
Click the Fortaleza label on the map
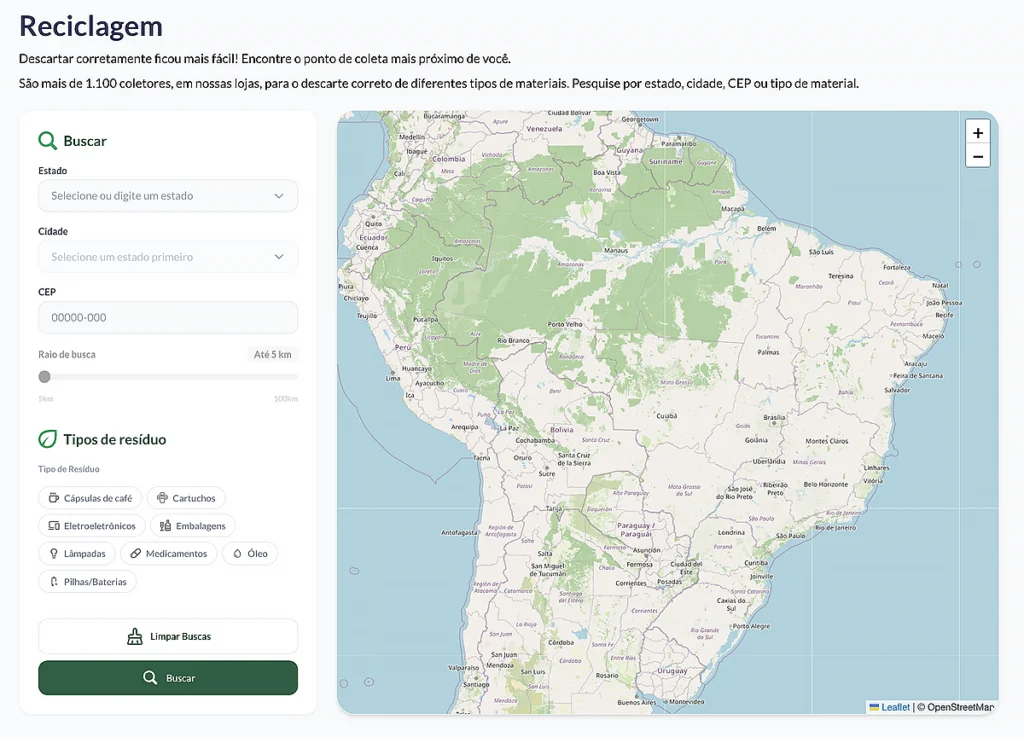[897, 267]
